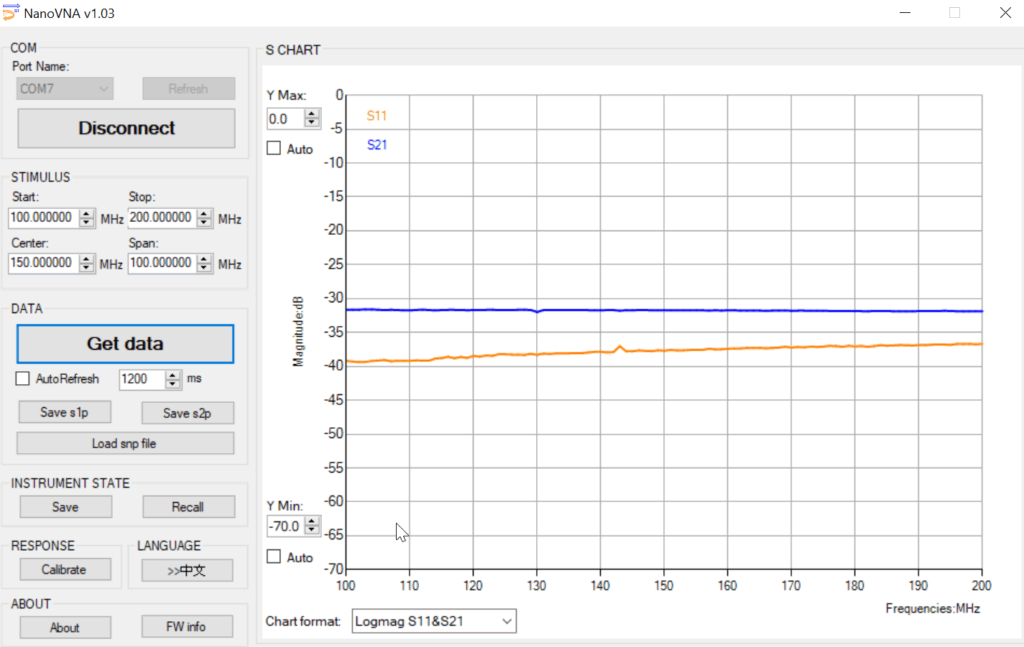Toggle the Y Min Auto checkbox

(274, 557)
